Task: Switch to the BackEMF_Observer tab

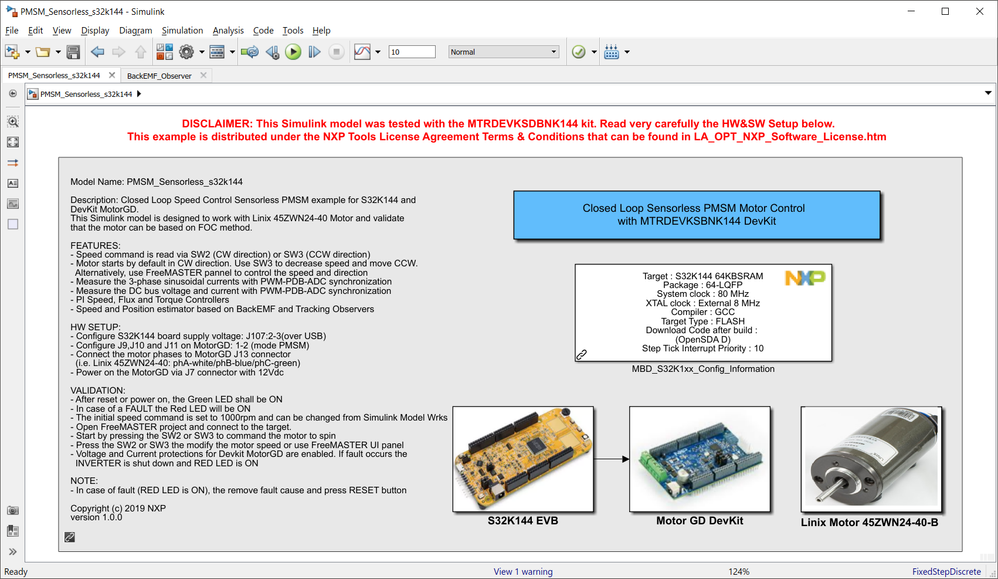Action: 159,76
